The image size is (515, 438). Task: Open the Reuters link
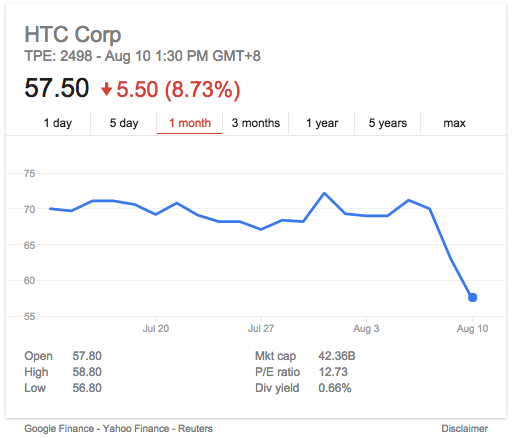point(195,428)
